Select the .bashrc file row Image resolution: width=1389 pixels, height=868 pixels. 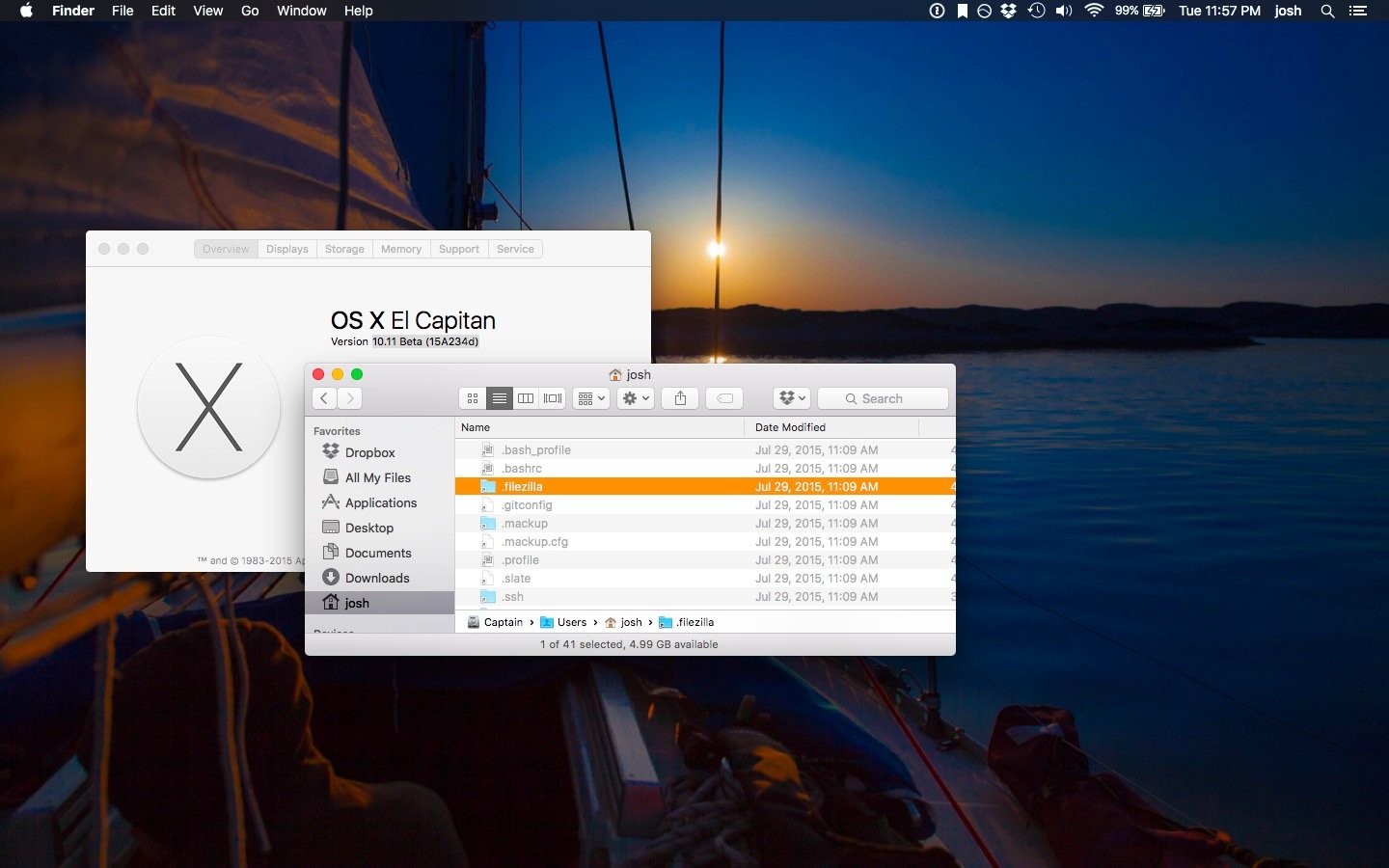click(x=705, y=469)
